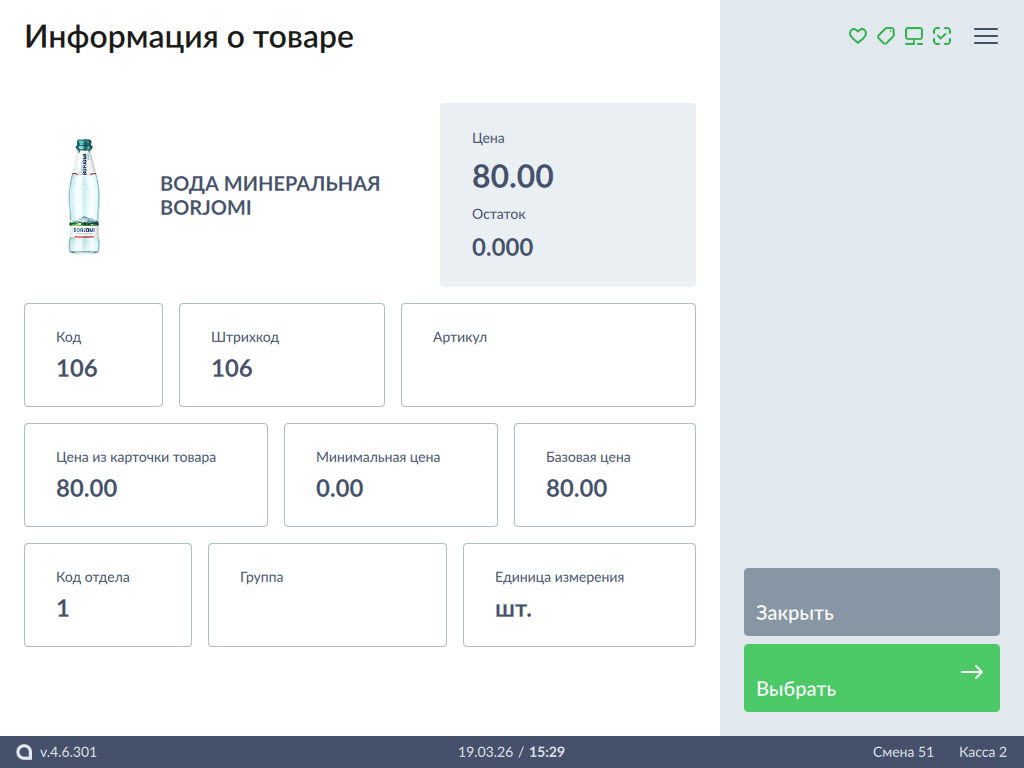Click the green price tag icon
Viewport: 1024px width, 768px height.
tap(885, 36)
